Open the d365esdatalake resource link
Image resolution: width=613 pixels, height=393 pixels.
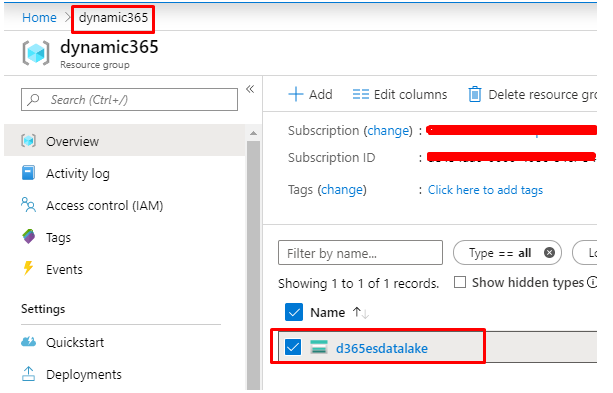point(382,348)
